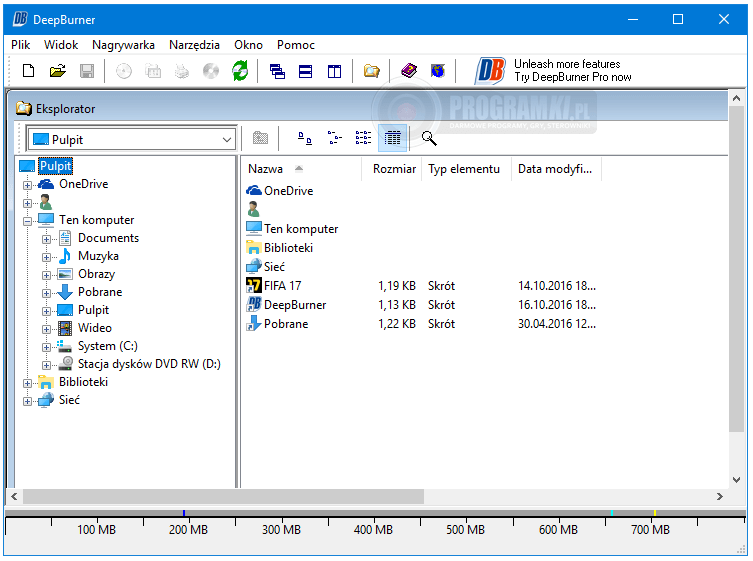This screenshot has height=561, width=753.
Task: Expand the Stacja dysków DVD RW node
Action: 46,365
